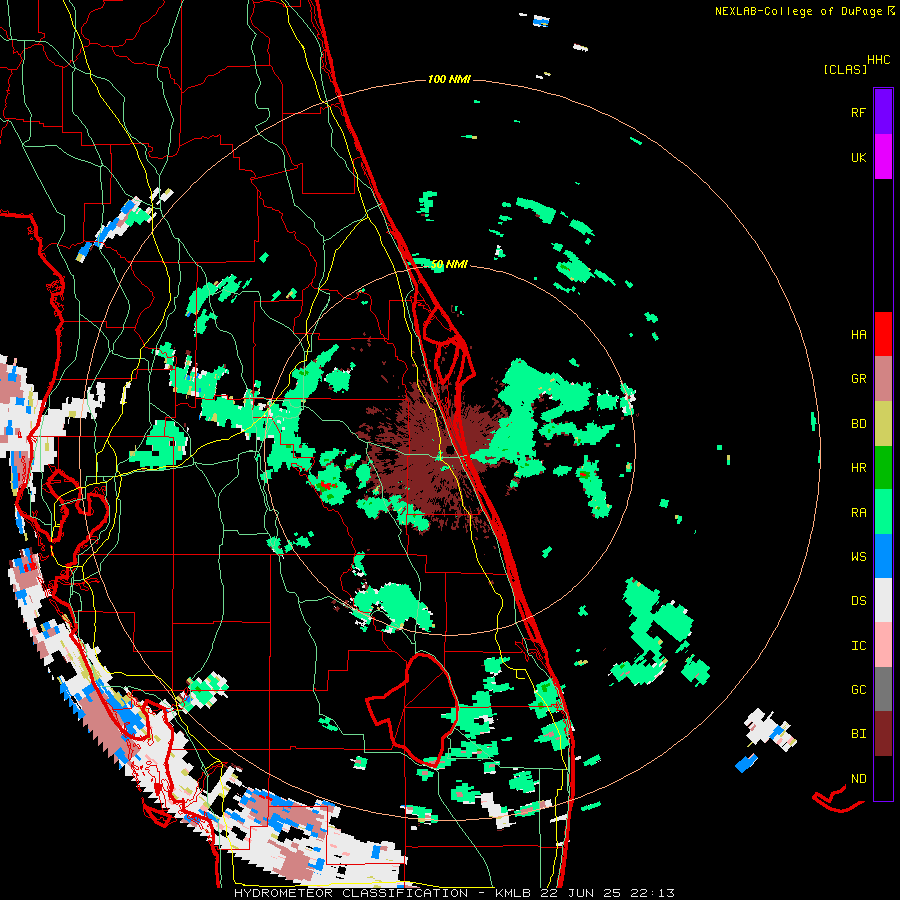Click the "UK" legend label
The width and height of the screenshot is (900, 900).
pyautogui.click(x=858, y=158)
